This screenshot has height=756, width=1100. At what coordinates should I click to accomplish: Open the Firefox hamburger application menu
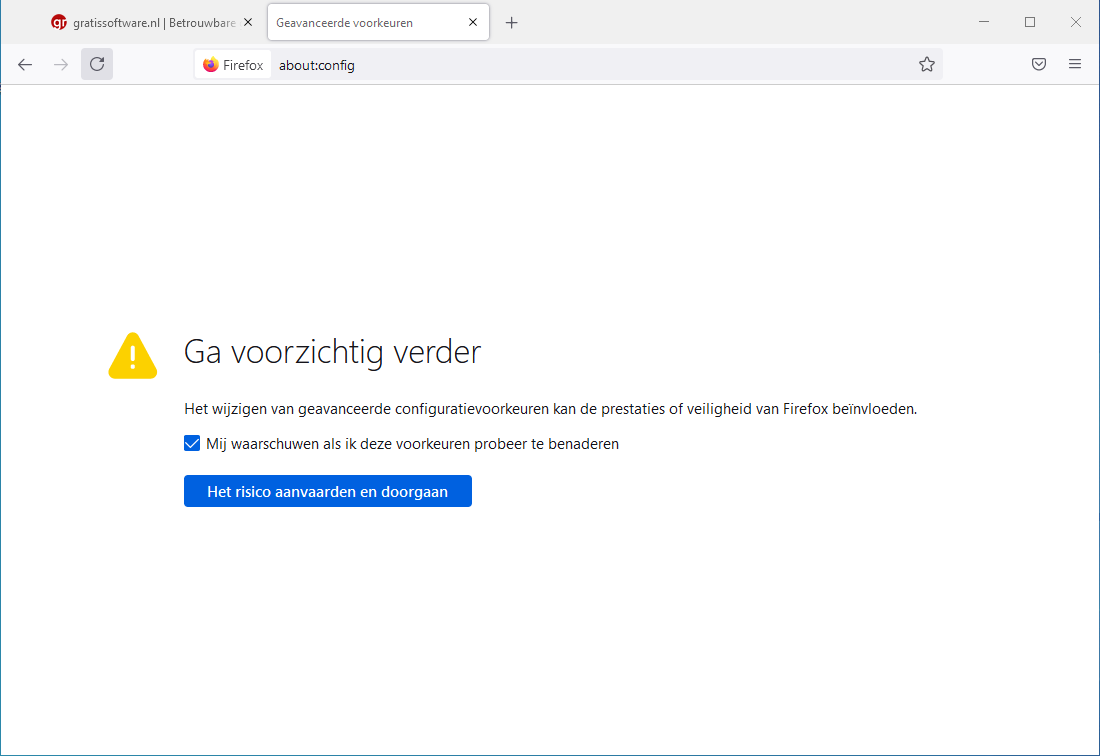tap(1075, 64)
